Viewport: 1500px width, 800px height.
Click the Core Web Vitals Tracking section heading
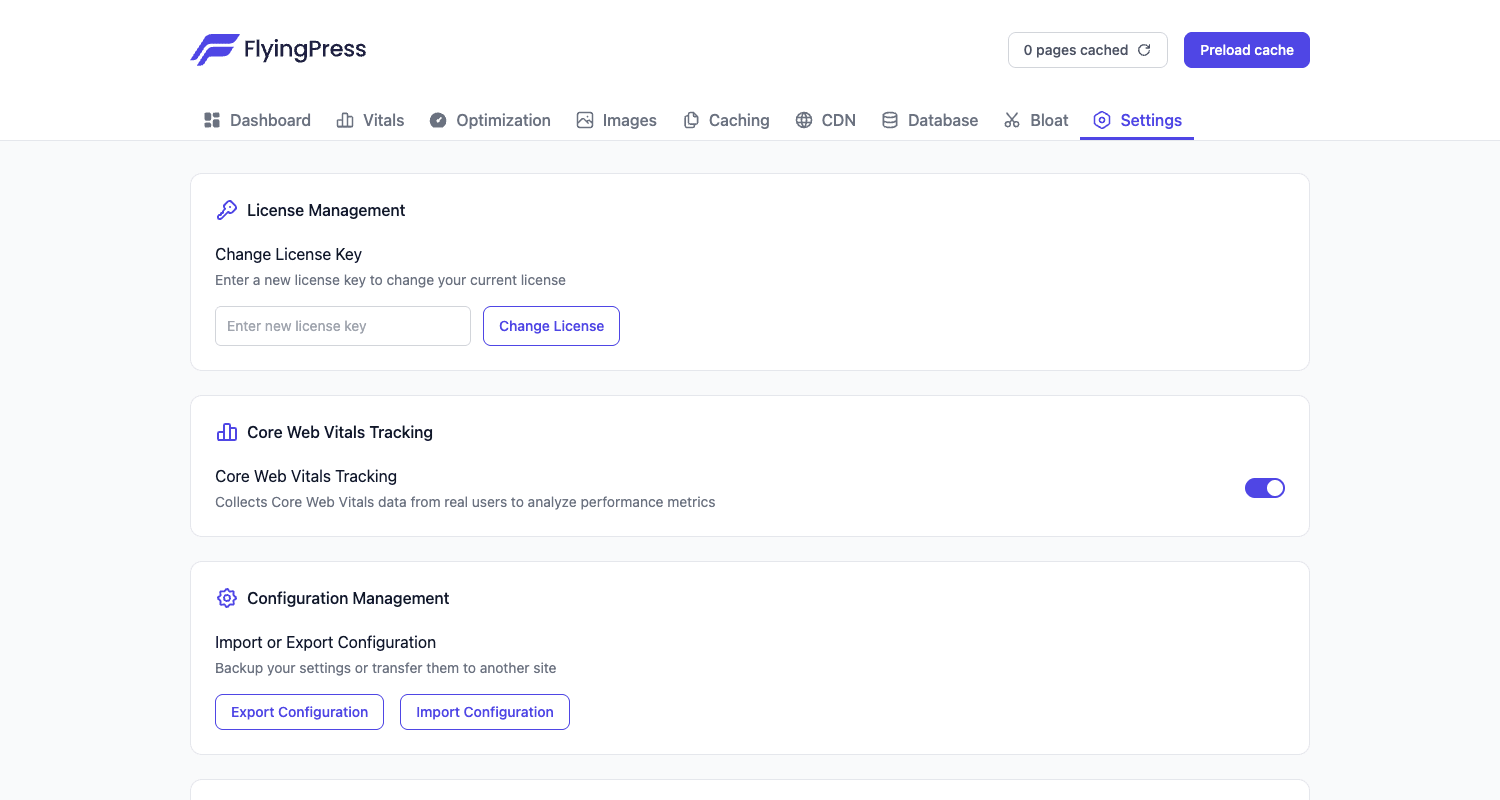(340, 432)
